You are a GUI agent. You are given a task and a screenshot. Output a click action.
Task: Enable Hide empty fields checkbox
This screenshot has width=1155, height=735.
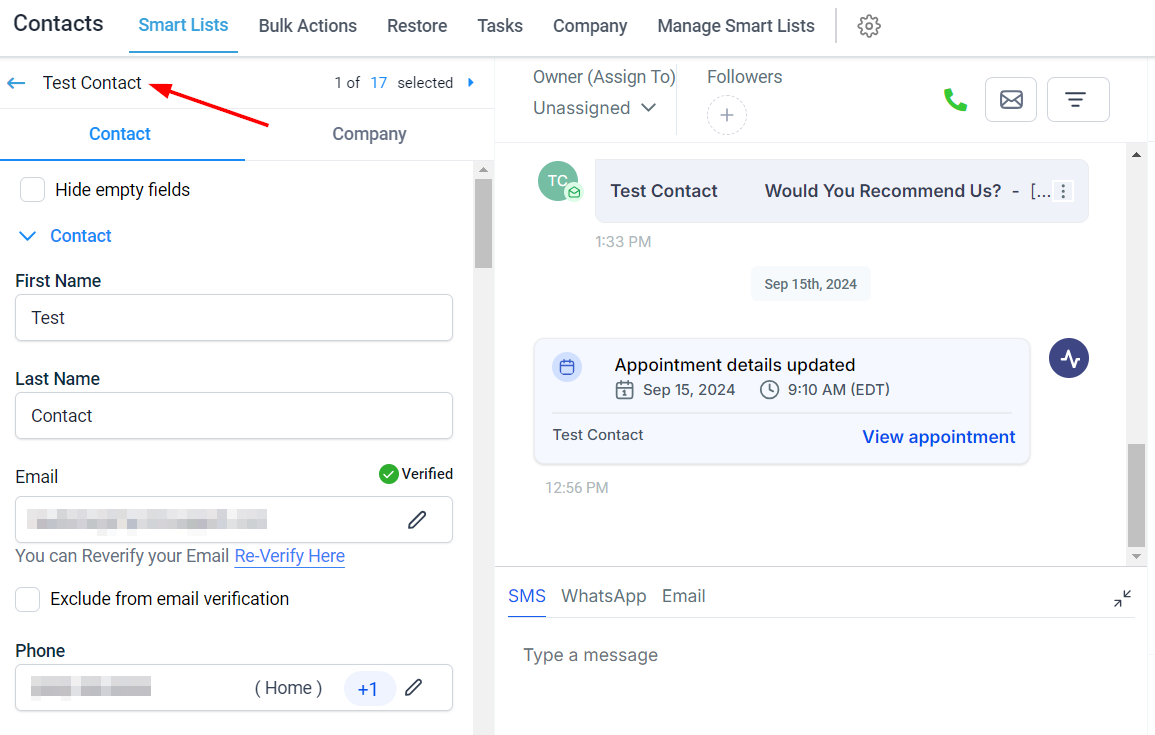click(x=33, y=190)
